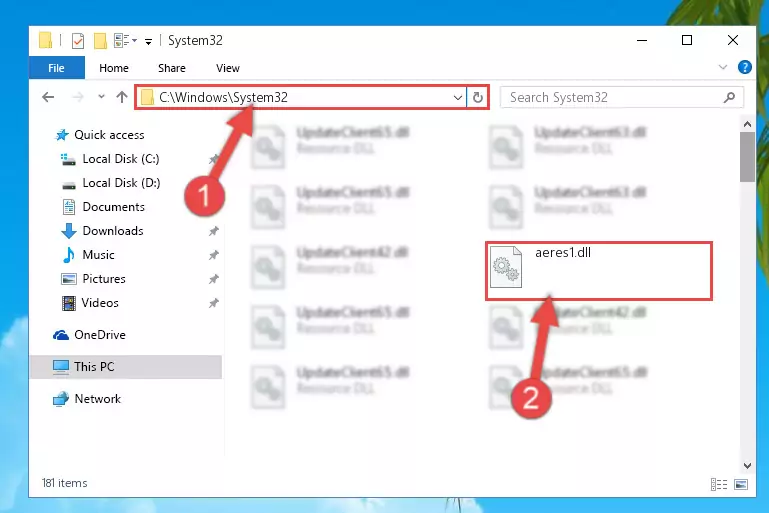Go forward with the right arrow
This screenshot has height=513, width=769.
tap(78, 97)
